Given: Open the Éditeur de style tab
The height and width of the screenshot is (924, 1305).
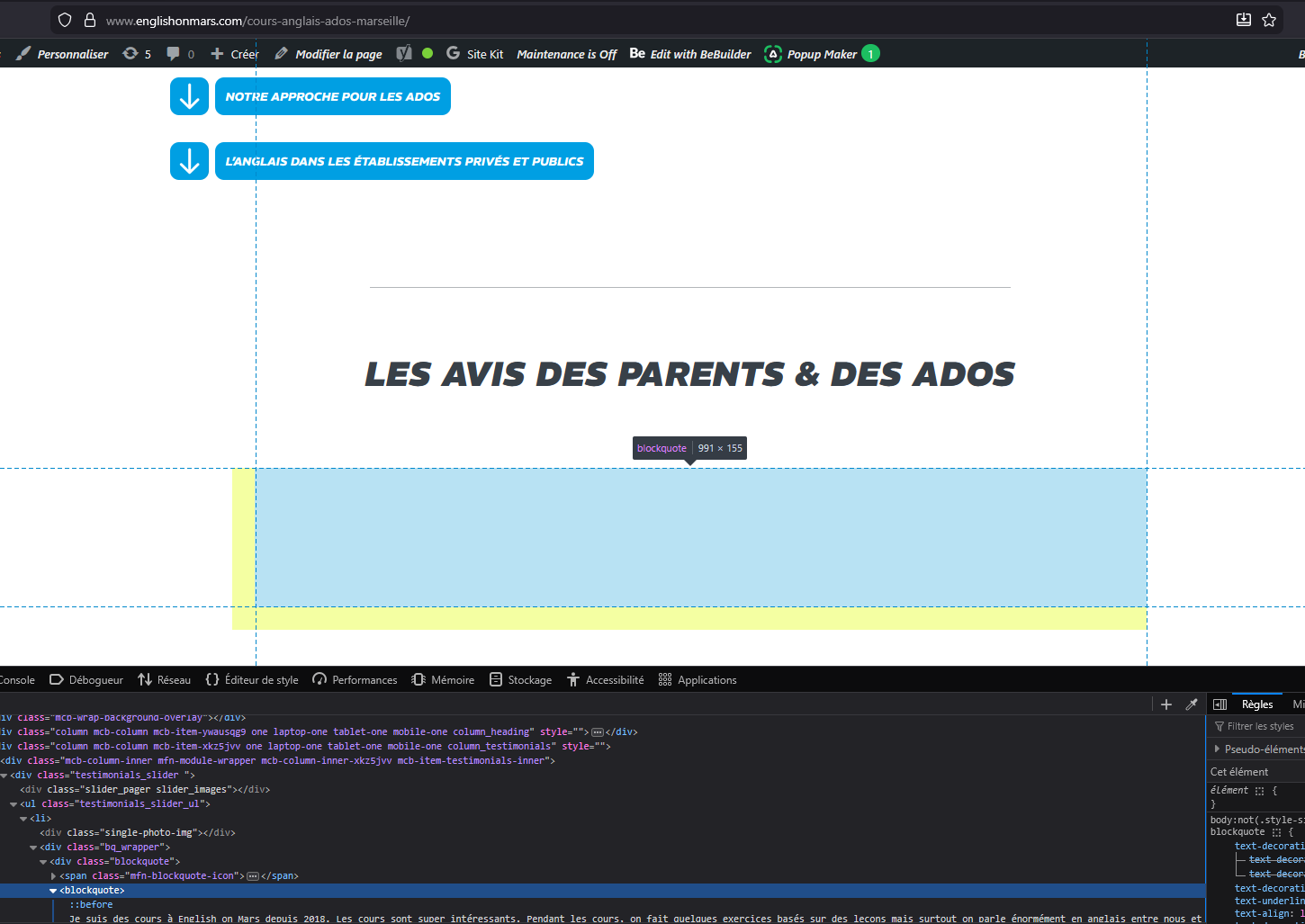Looking at the screenshot, I should coord(252,680).
